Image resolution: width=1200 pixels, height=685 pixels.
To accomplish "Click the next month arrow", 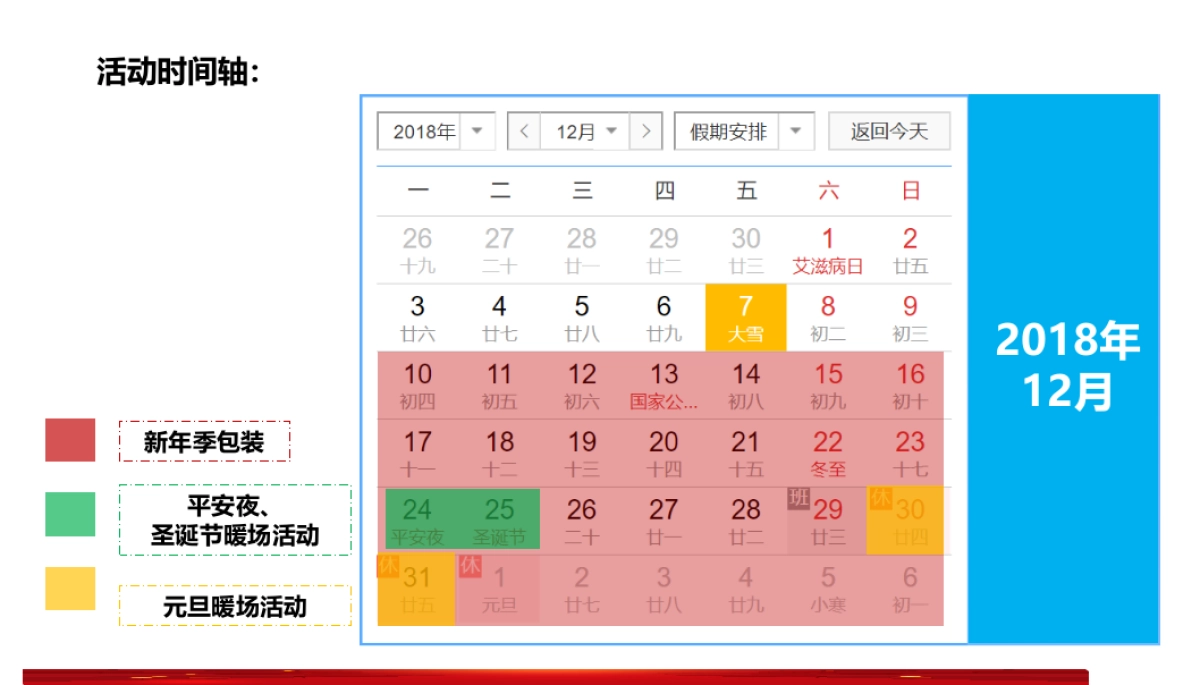I will 648,130.
